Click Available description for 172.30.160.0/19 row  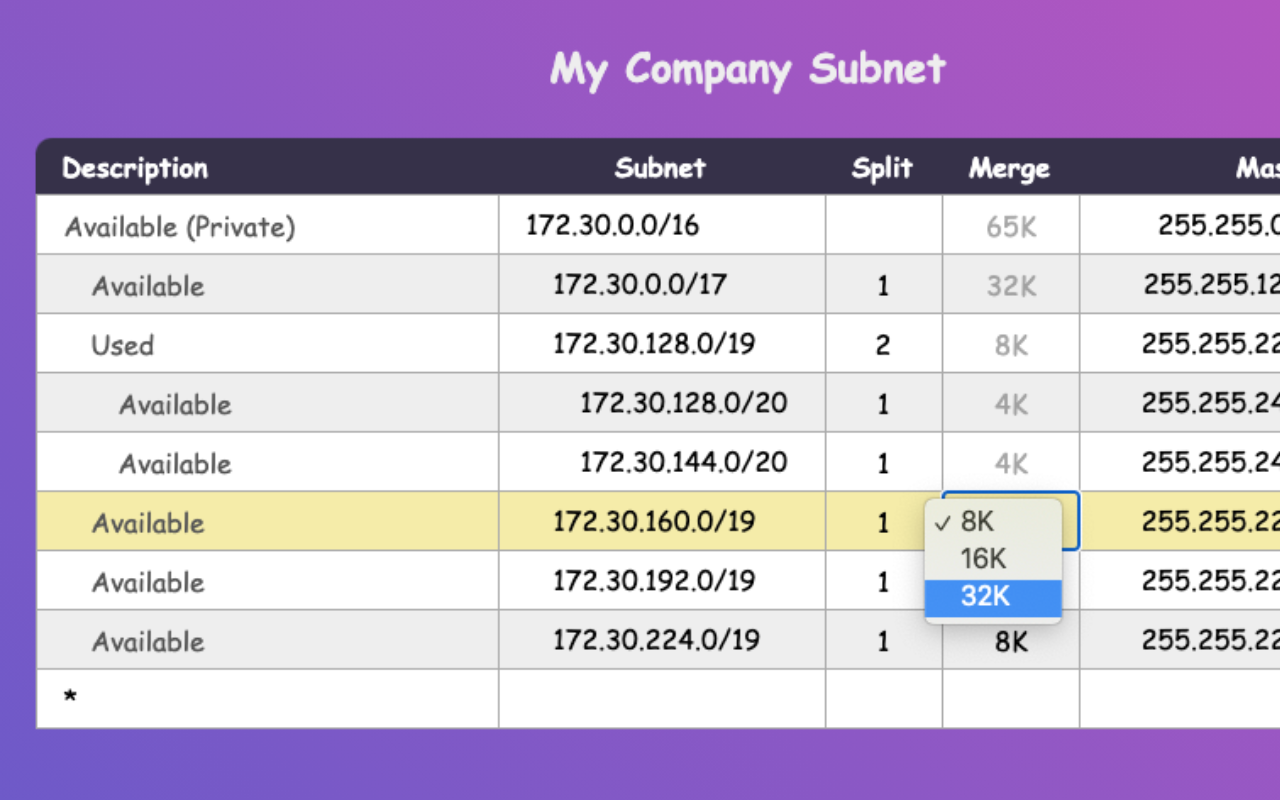267,521
